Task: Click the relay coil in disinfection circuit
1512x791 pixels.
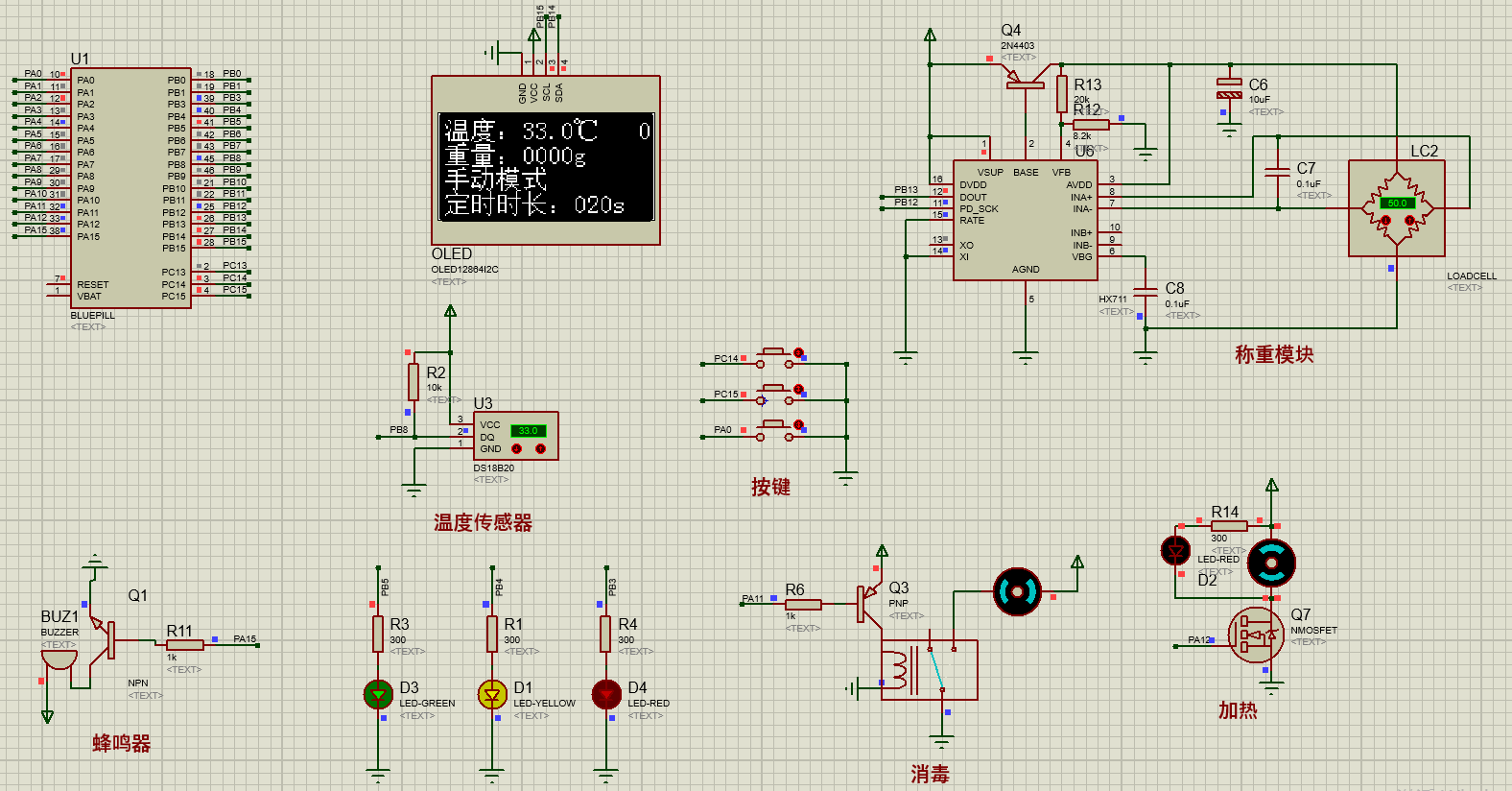Action: [x=897, y=670]
